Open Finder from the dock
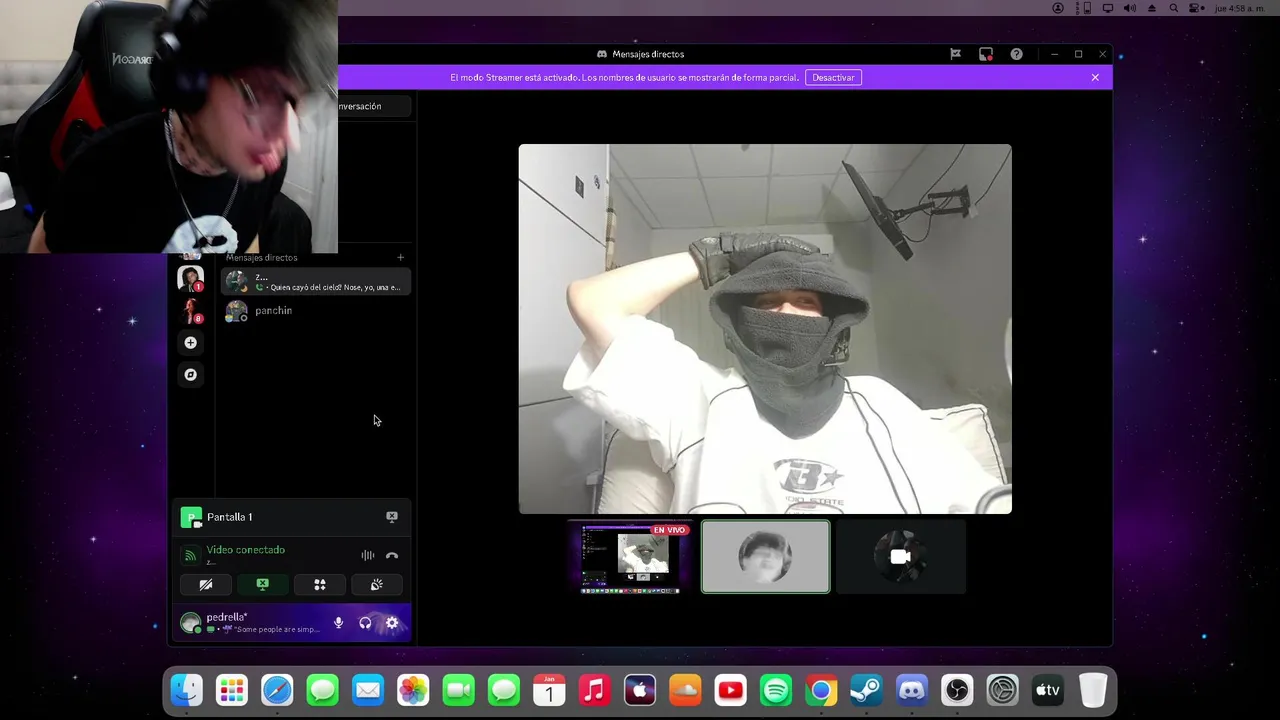Screen dimensions: 1280x720 pyautogui.click(x=186, y=690)
